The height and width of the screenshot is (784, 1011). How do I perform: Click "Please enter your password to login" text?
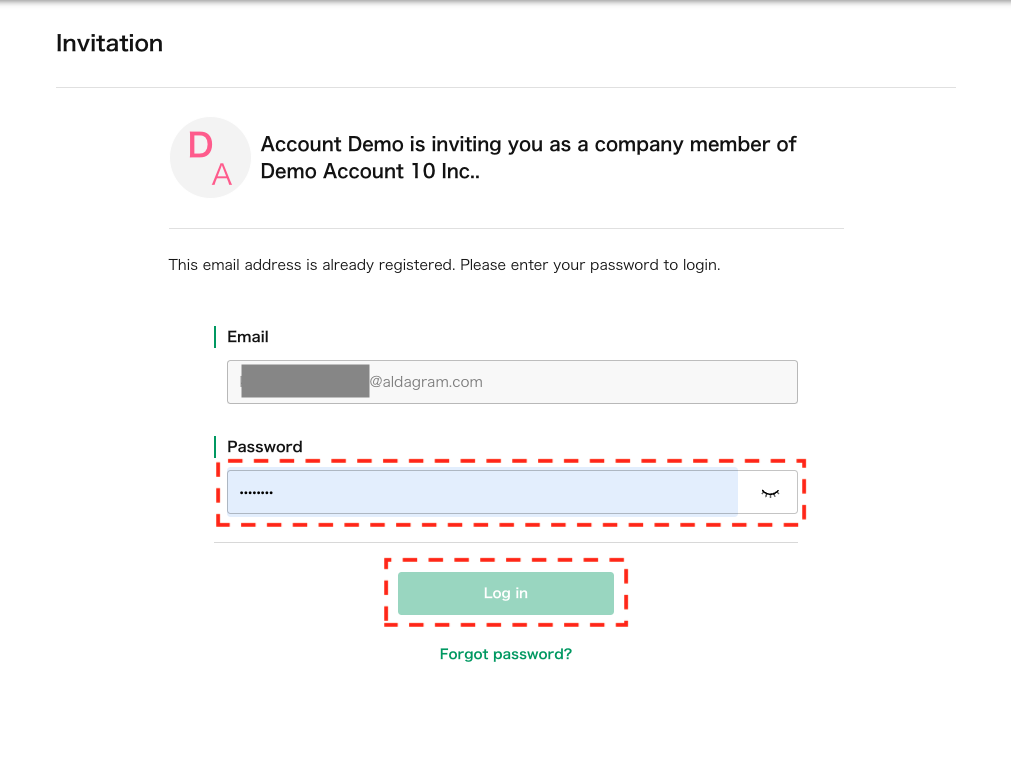click(x=590, y=265)
